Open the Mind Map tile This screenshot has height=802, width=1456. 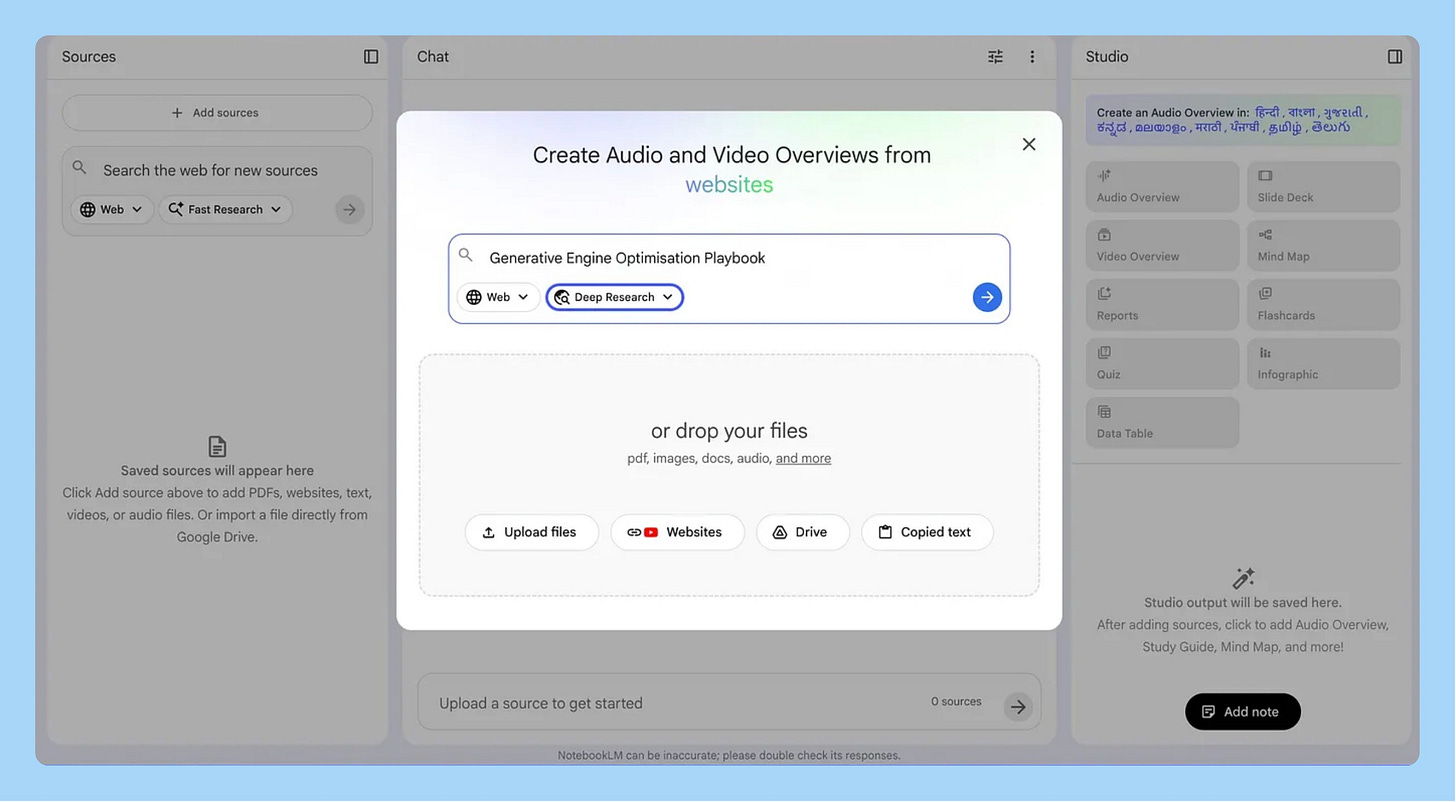click(x=1323, y=245)
